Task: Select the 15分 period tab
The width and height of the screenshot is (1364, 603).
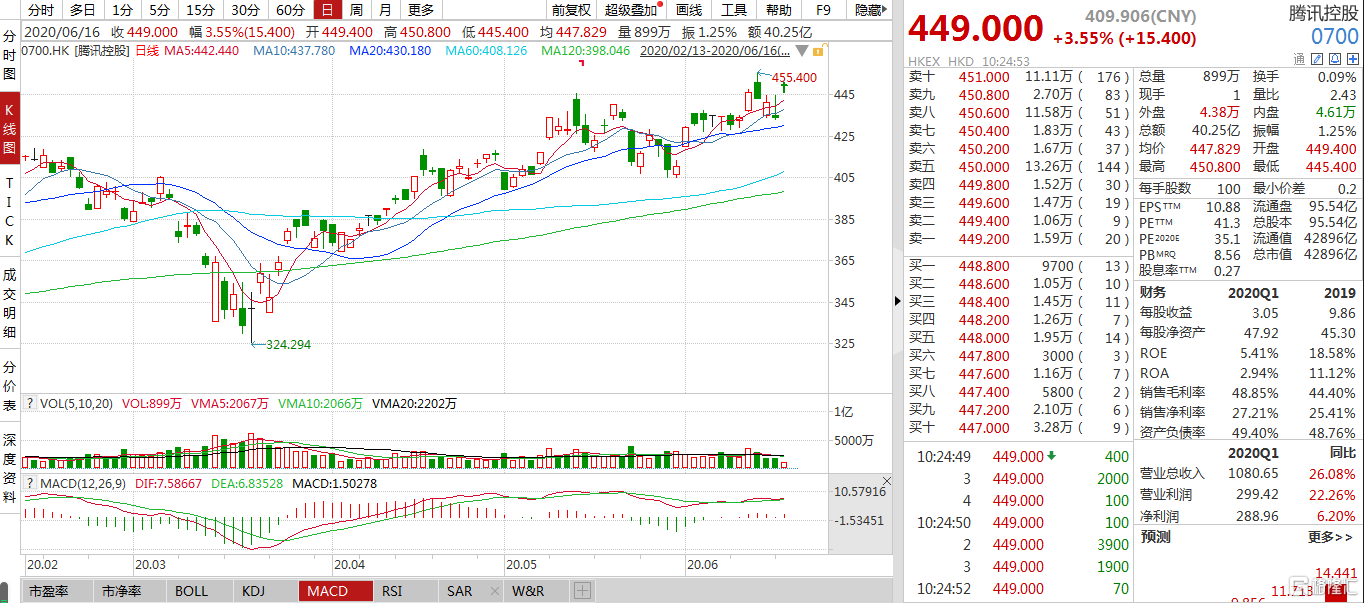Action: (x=200, y=10)
